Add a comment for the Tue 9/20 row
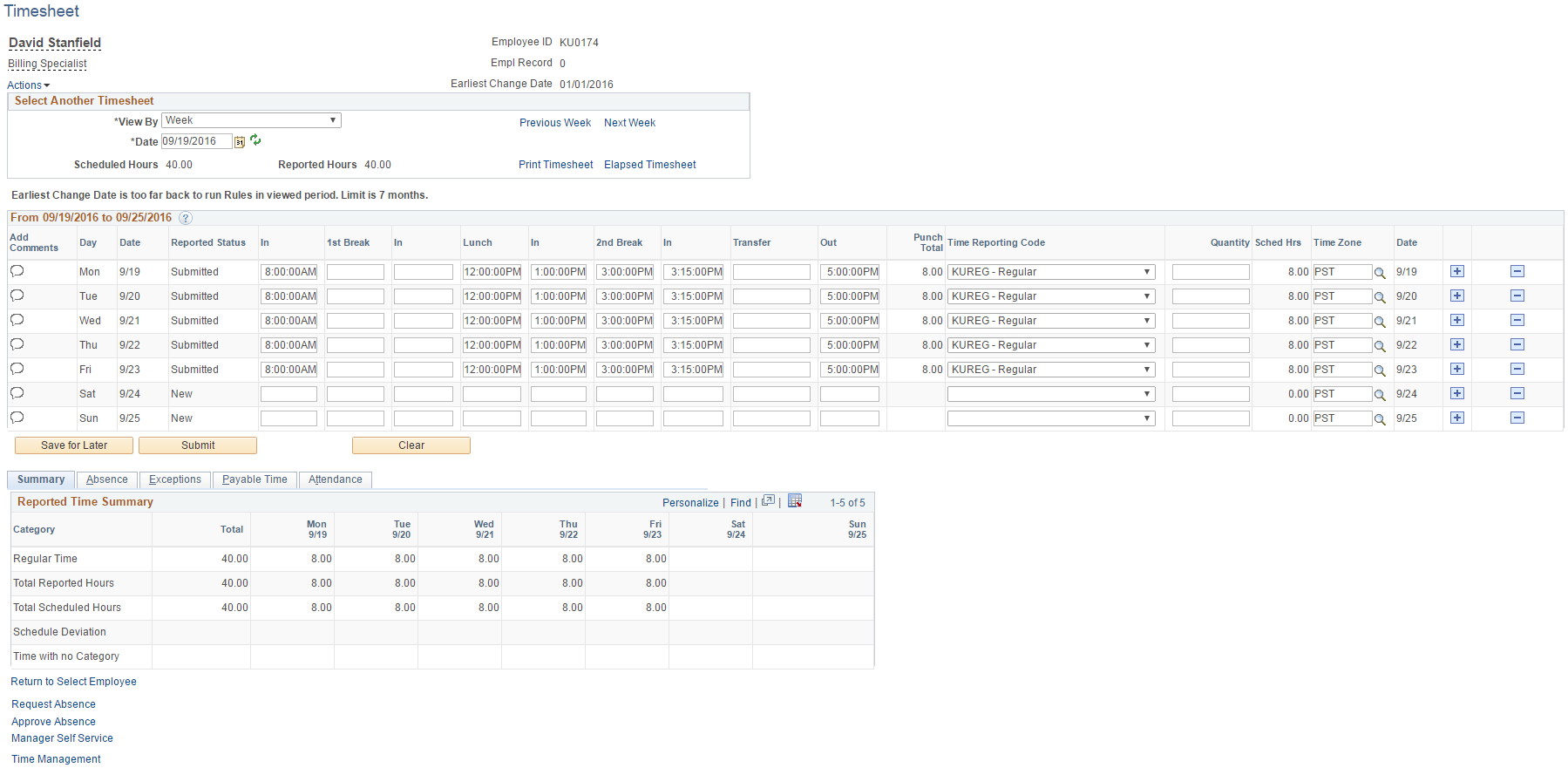 click(17, 296)
